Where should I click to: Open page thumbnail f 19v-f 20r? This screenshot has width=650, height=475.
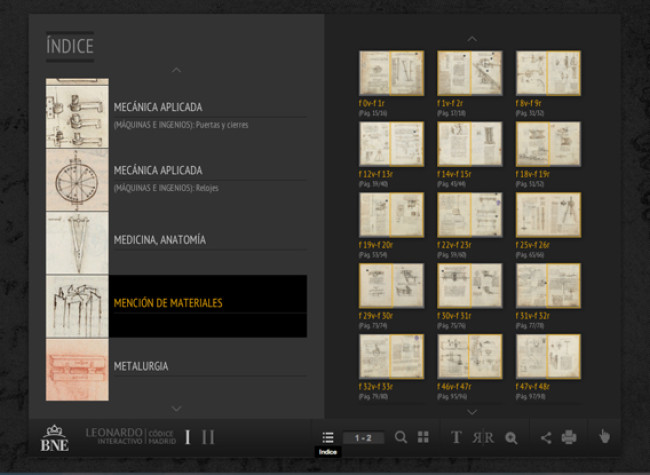(x=391, y=215)
